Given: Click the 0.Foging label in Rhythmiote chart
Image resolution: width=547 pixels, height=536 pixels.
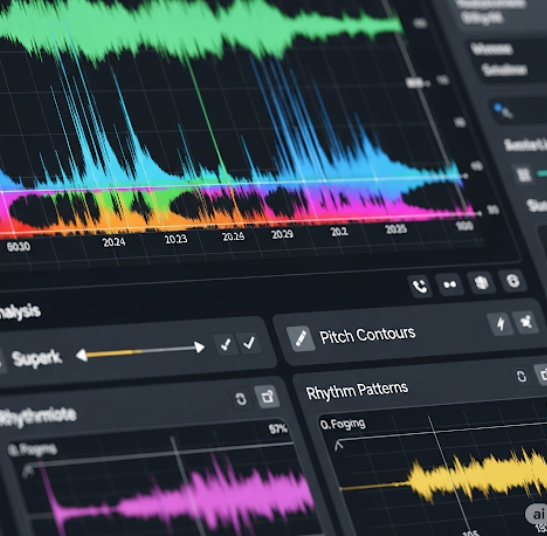Looking at the screenshot, I should pyautogui.click(x=32, y=450).
